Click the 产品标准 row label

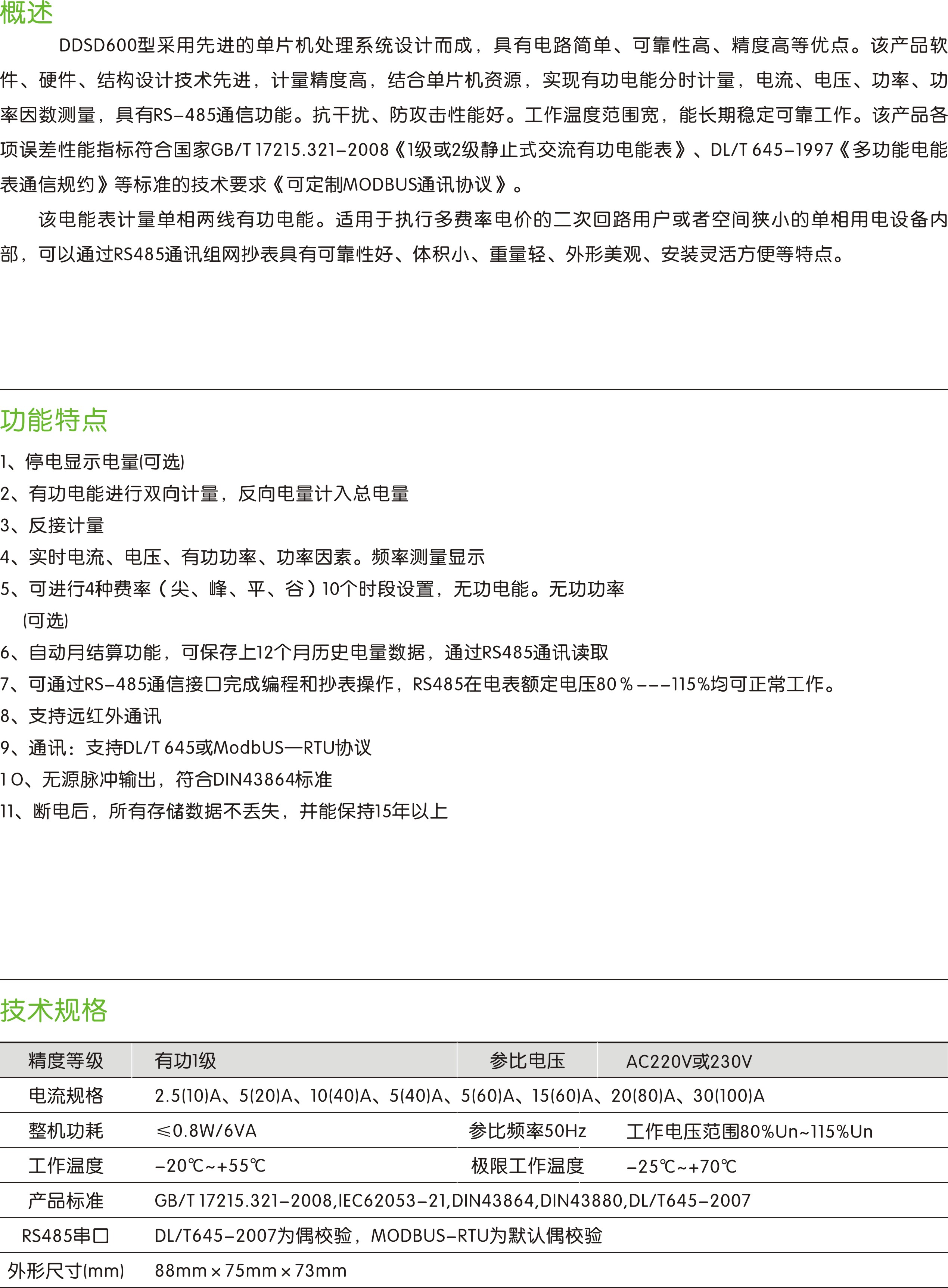point(65,1201)
